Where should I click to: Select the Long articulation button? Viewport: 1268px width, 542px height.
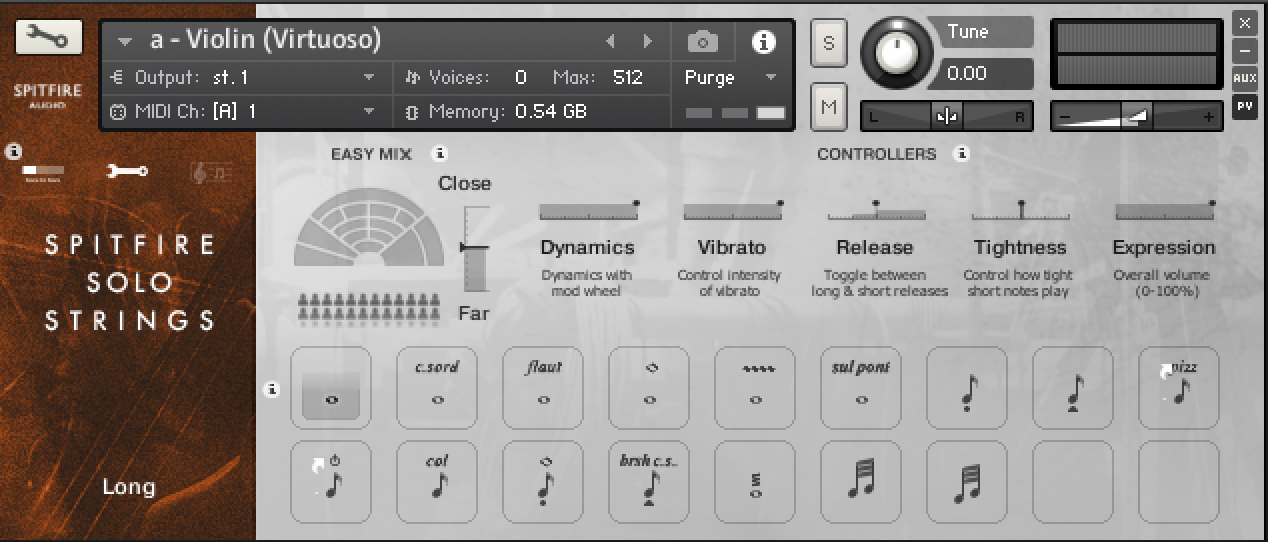331,388
